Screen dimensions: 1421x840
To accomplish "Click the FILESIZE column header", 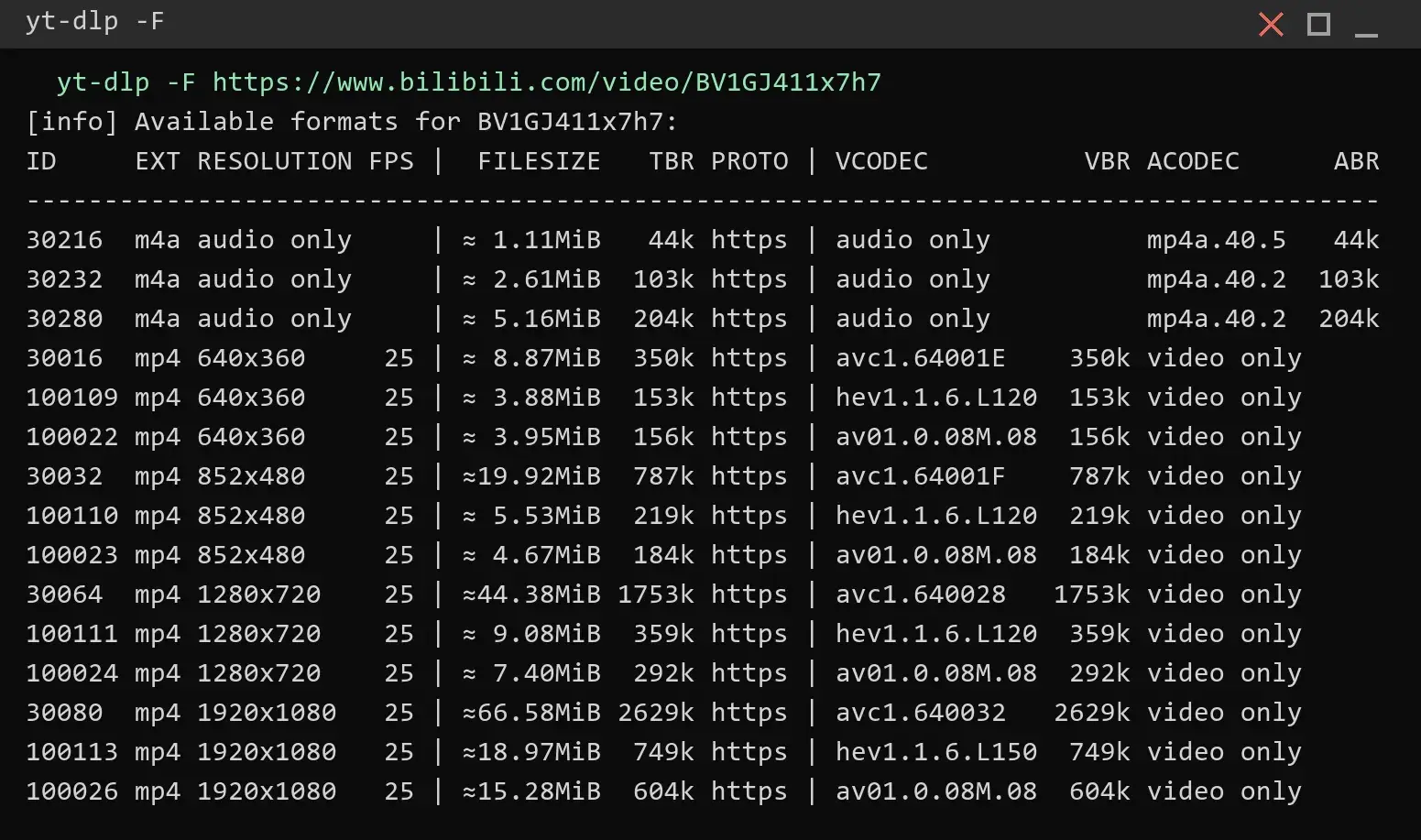I will tap(539, 161).
